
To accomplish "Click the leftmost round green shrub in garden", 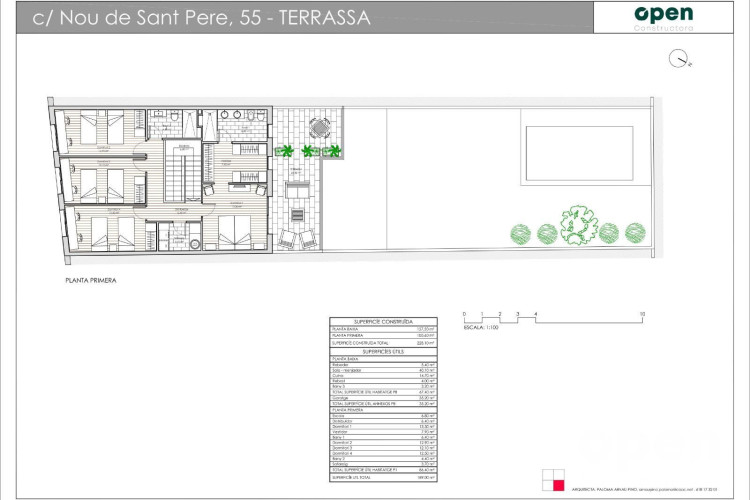I will [x=520, y=234].
